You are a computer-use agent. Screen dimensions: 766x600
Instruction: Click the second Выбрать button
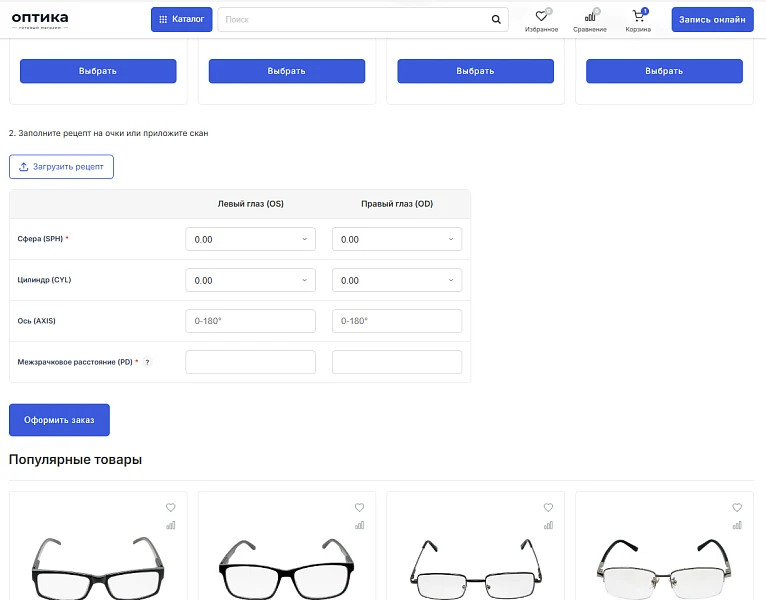287,71
